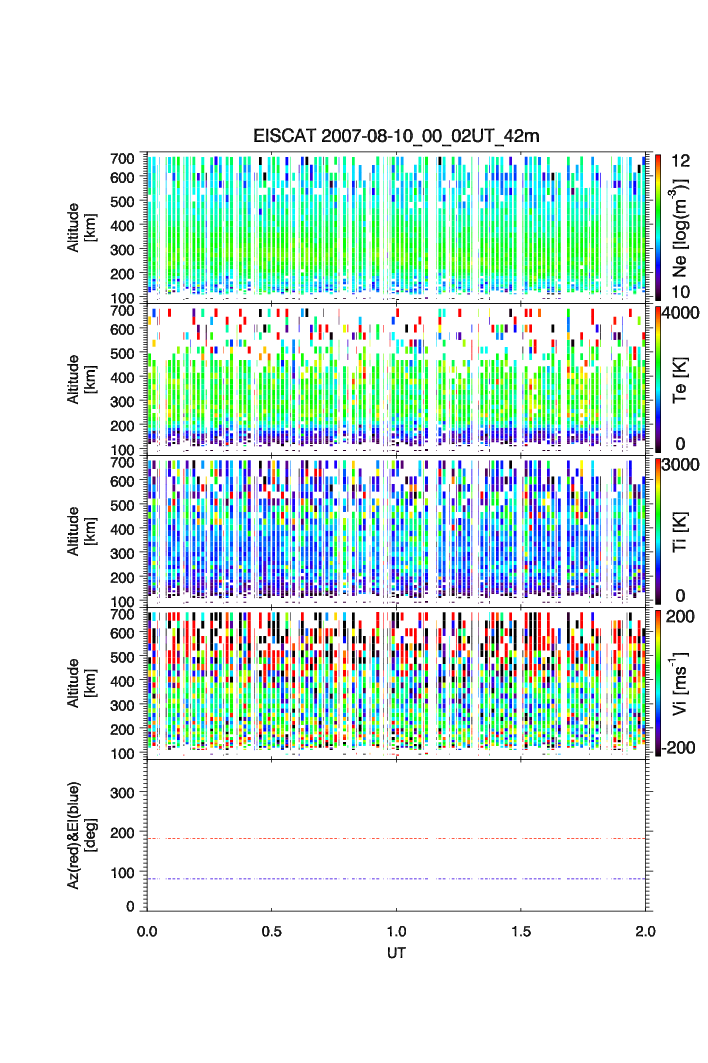
Task: Click inside the ion velocity Vi panel
Action: [396, 683]
